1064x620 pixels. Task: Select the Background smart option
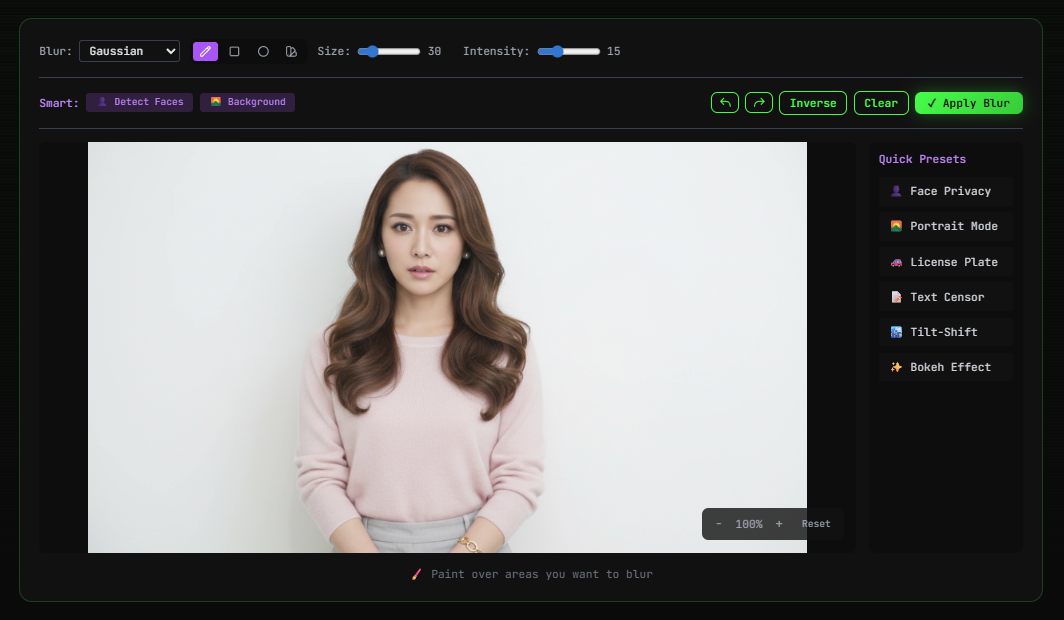[247, 101]
